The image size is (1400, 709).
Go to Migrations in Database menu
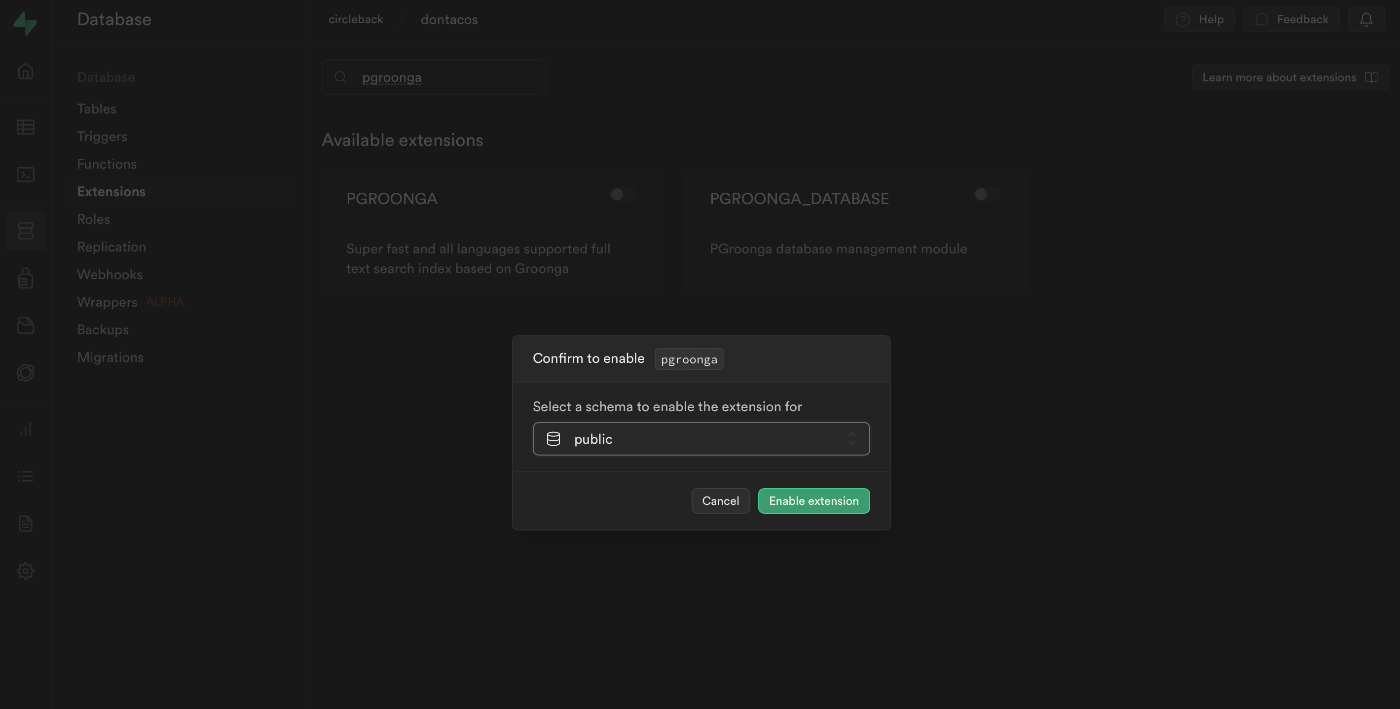[110, 357]
